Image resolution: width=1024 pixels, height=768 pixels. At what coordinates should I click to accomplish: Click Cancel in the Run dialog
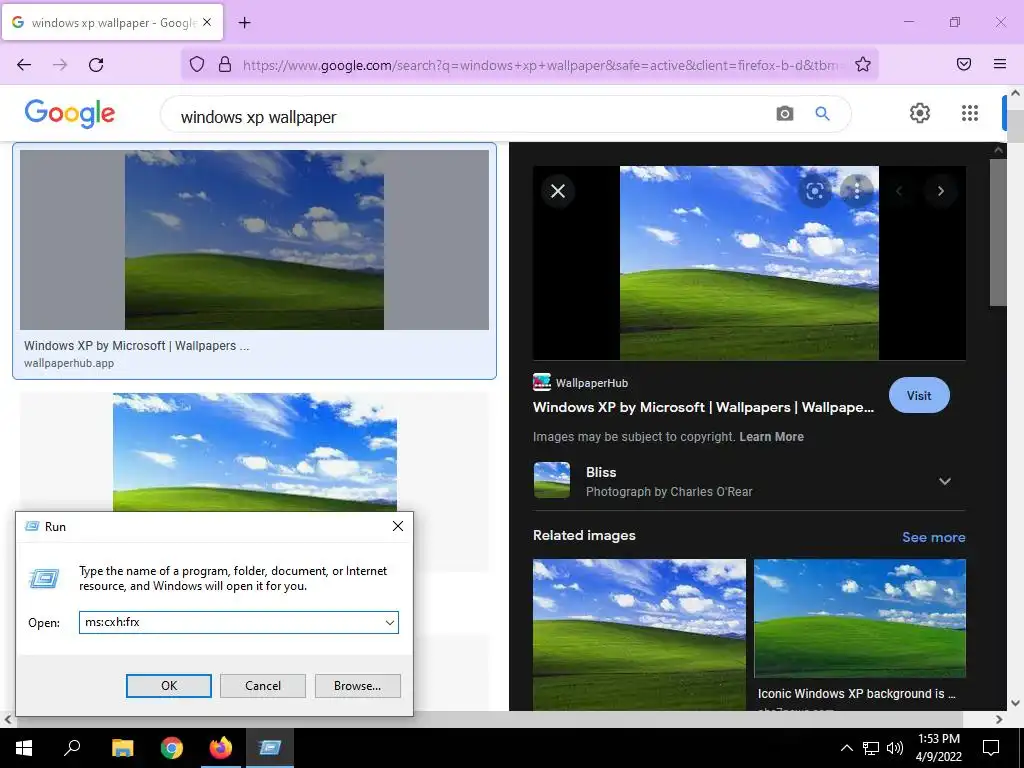tap(263, 686)
